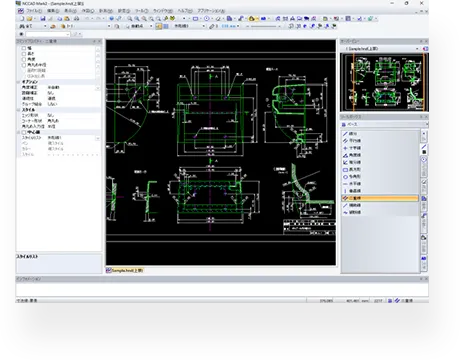
Task: Click the clock-shaped circle tool icon
Action: click(207, 19)
